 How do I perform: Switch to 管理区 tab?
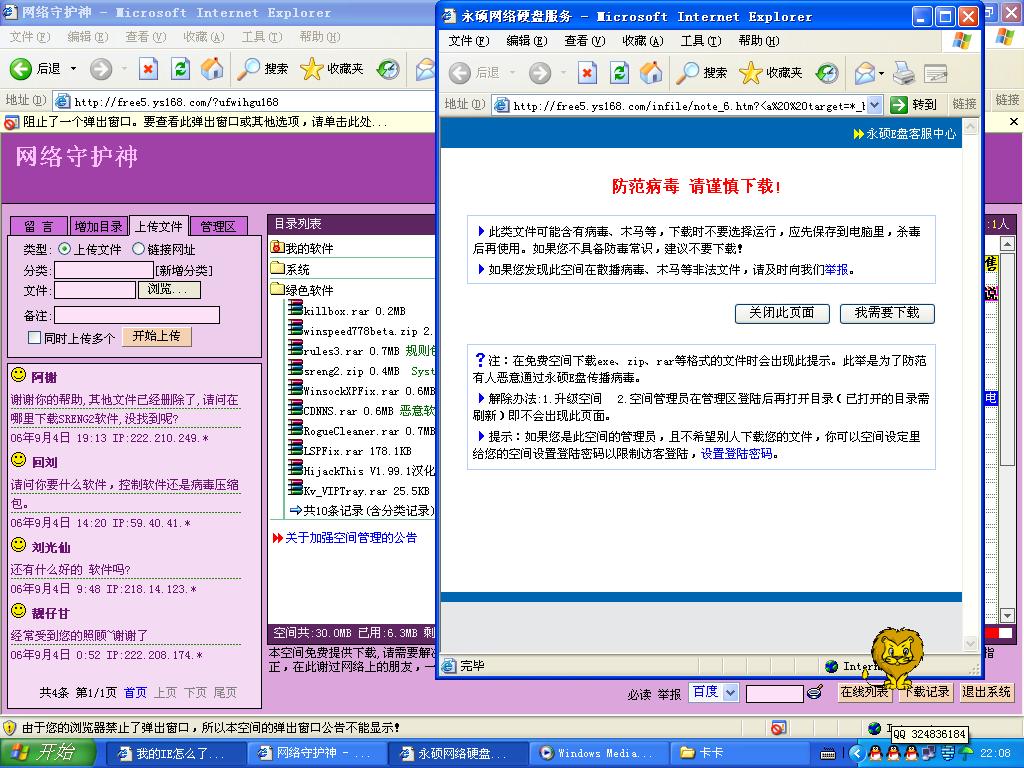218,227
